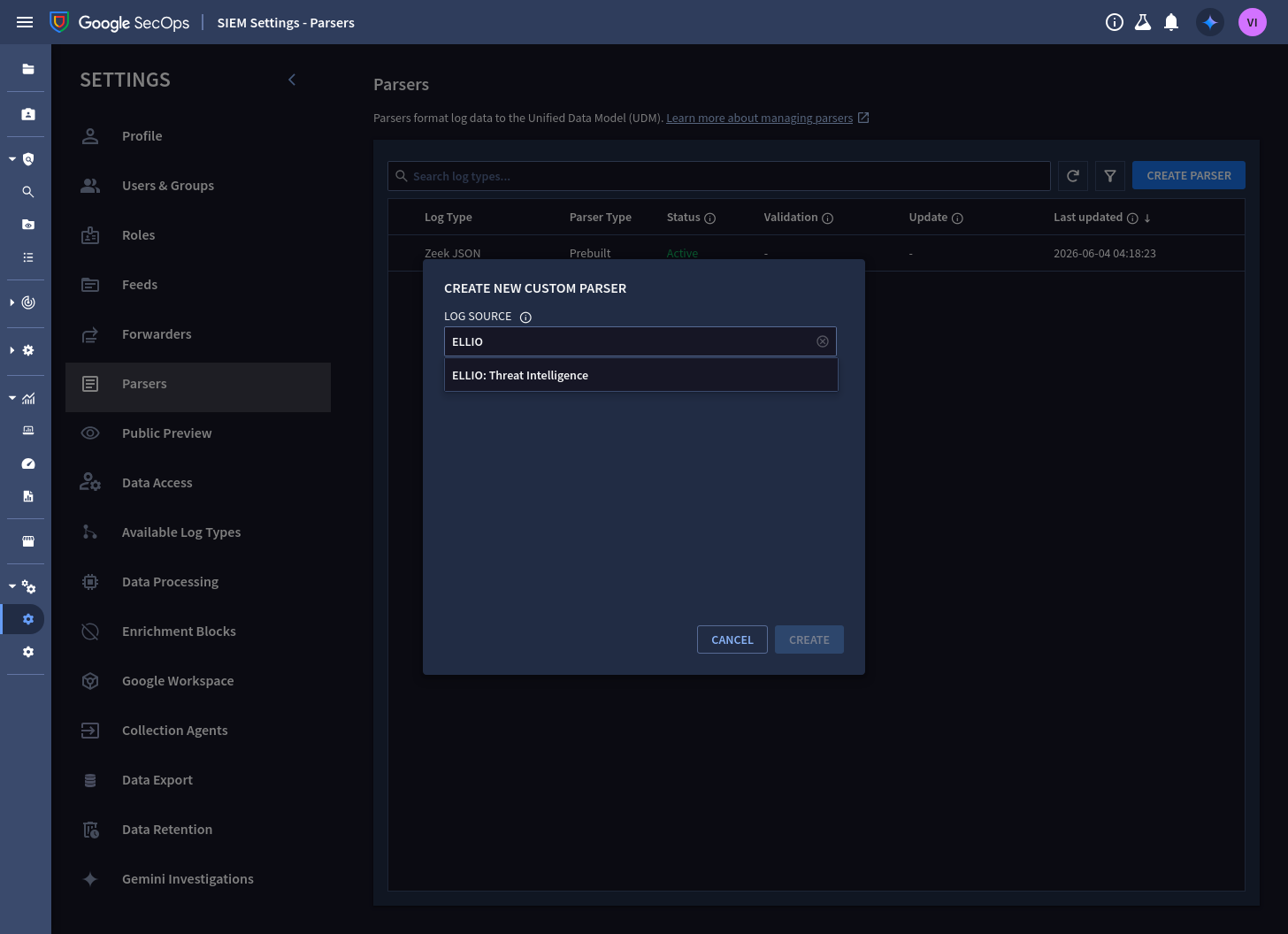Expand the gear section arrow in left rail
Viewport: 1288px width, 934px height.
[12, 350]
